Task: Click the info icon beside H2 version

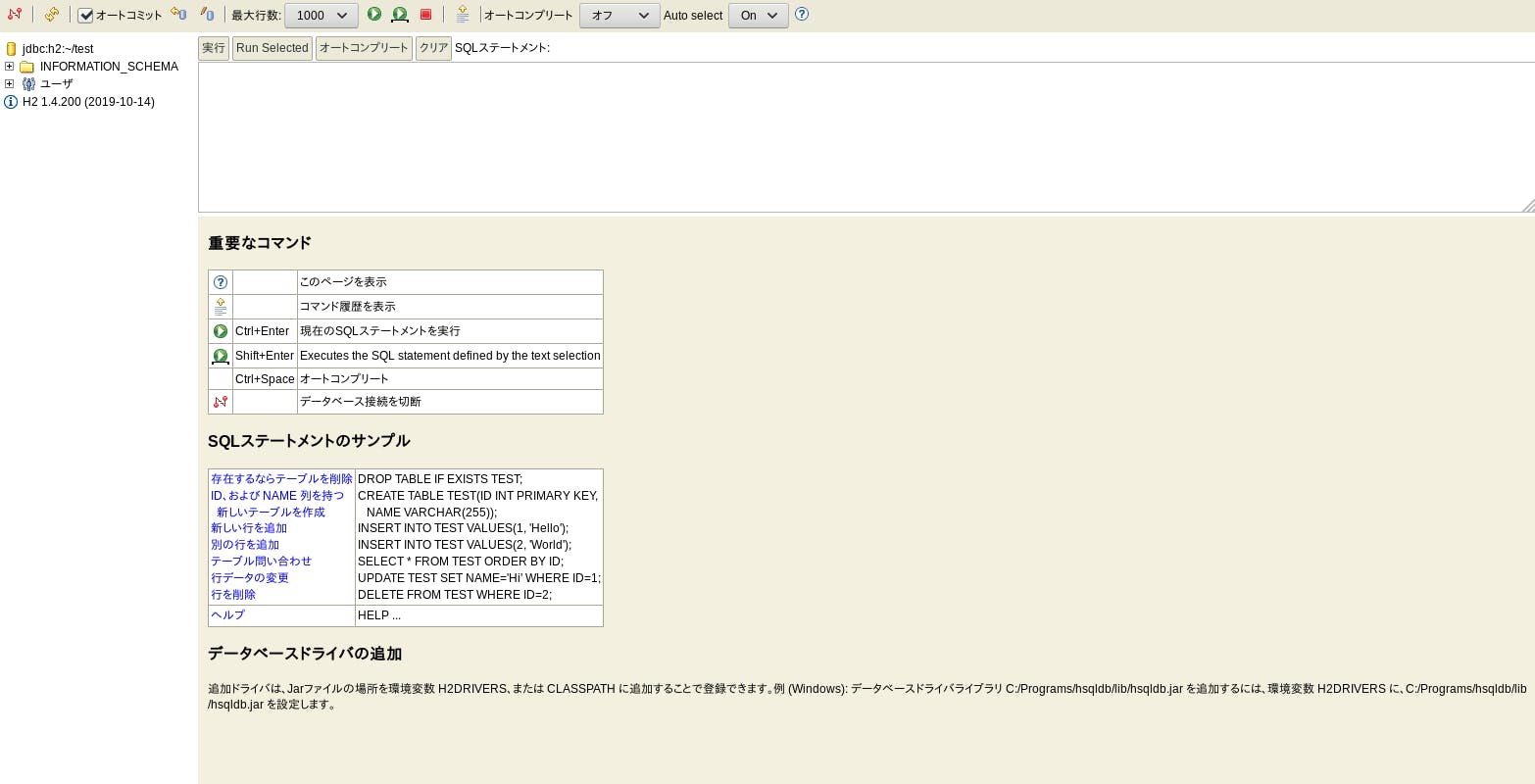Action: coord(11,102)
